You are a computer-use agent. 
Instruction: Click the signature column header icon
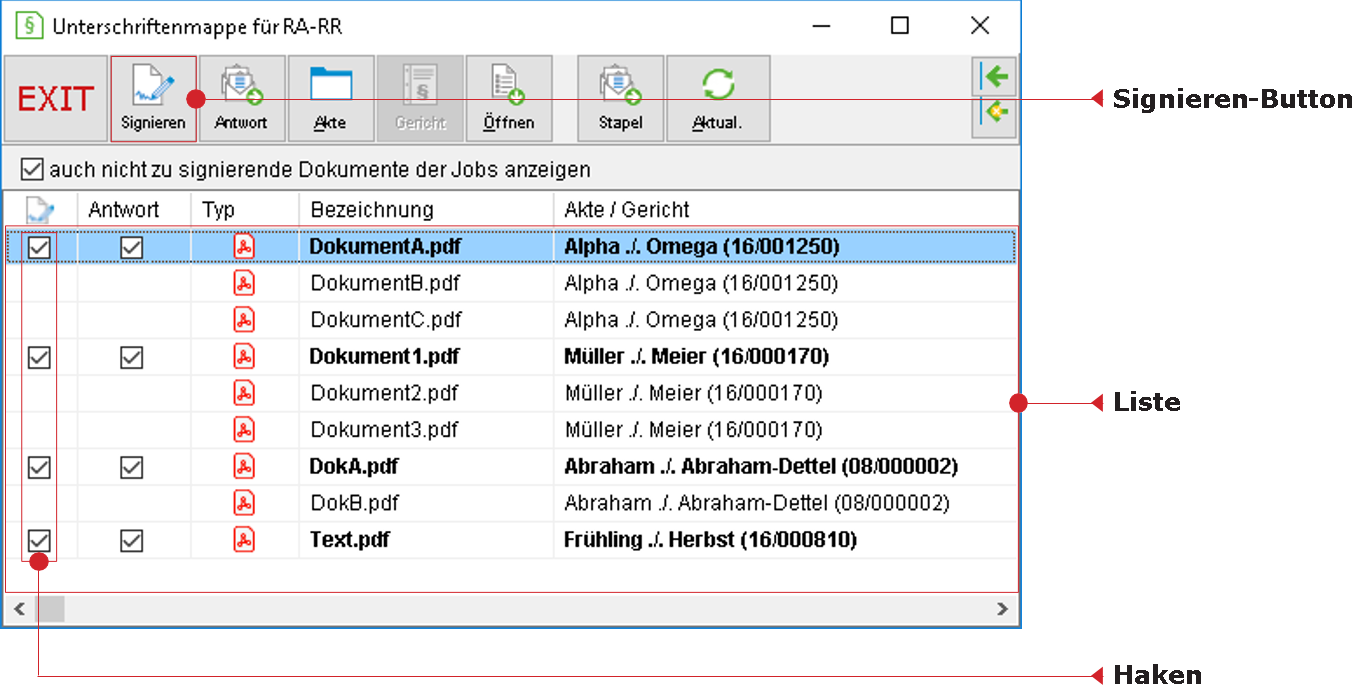pyautogui.click(x=39, y=210)
